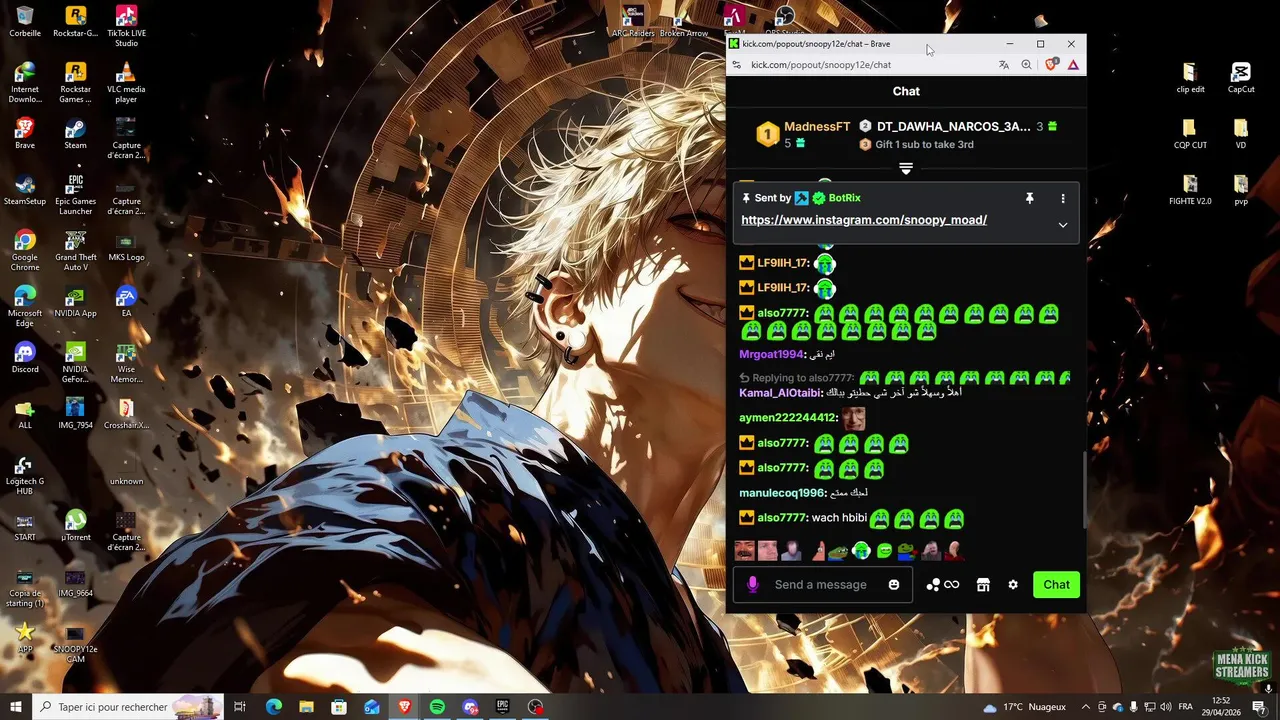This screenshot has width=1280, height=720.
Task: Open the snoopy_moad Instagram link
Action: (x=864, y=220)
